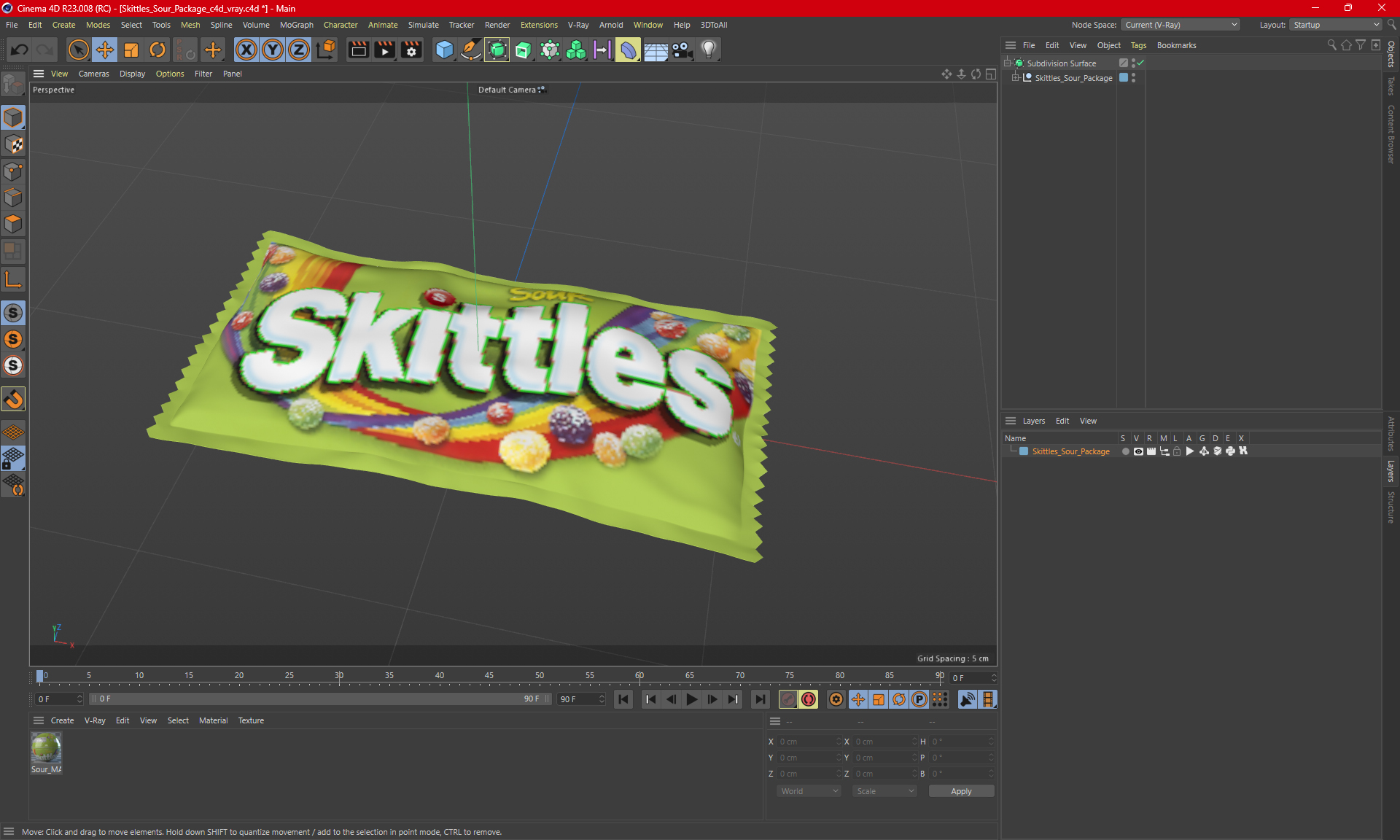Image resolution: width=1400 pixels, height=840 pixels.
Task: Toggle Subdivision Surface visibility dots
Action: pos(1133,63)
